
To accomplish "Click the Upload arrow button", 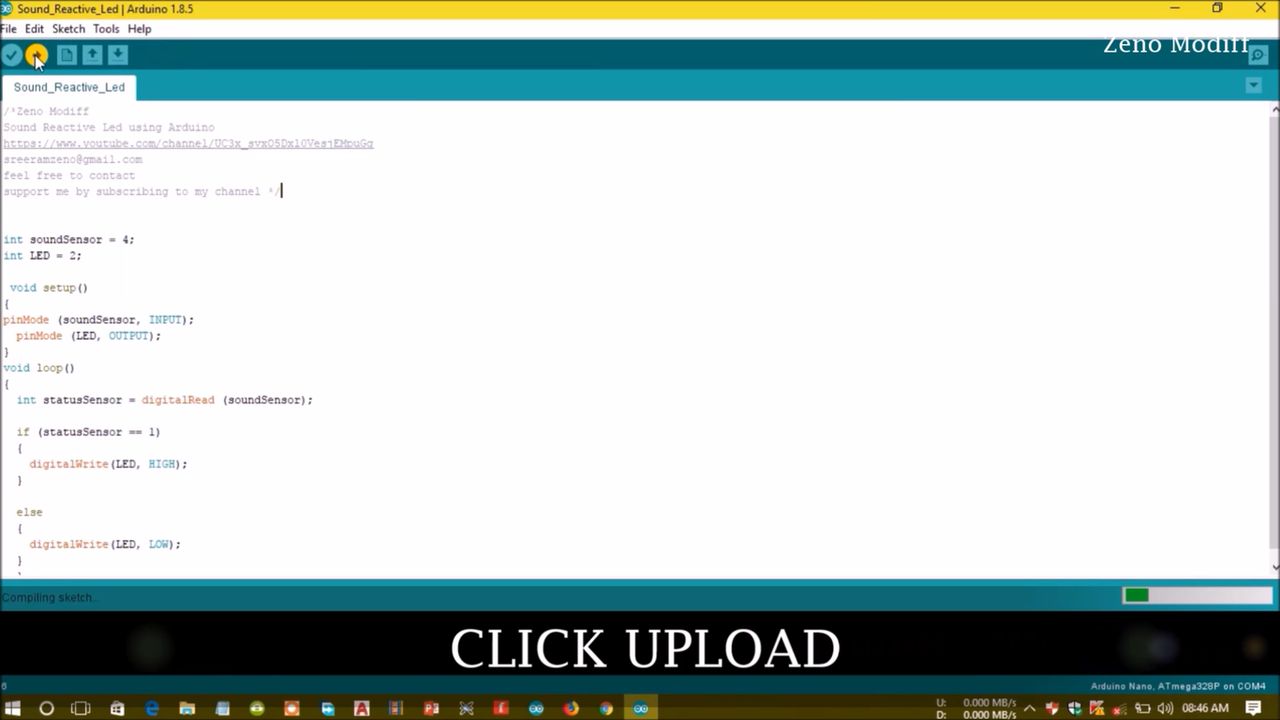I will [x=36, y=55].
